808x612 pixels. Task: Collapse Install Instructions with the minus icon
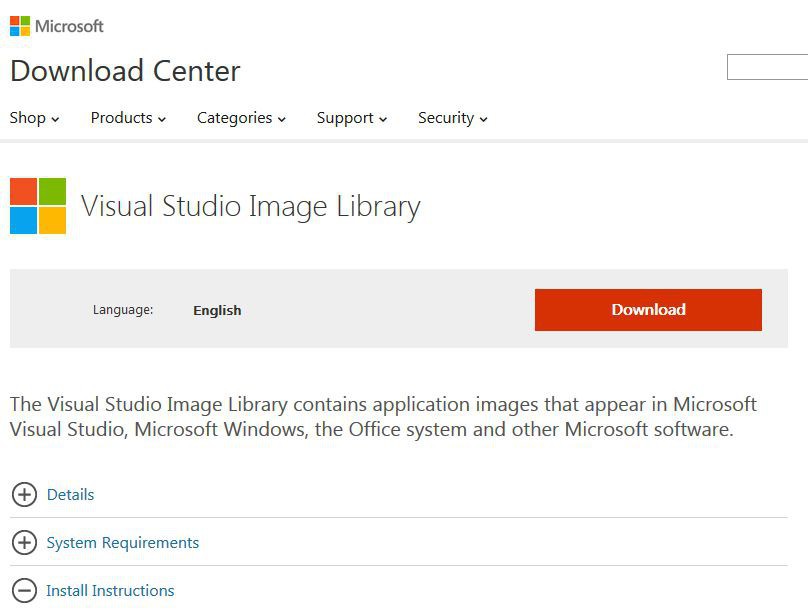[24, 590]
